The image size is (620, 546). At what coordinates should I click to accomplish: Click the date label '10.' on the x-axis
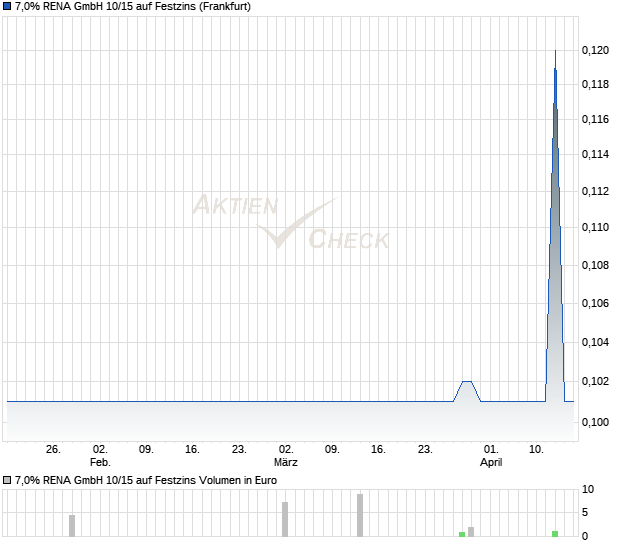(536, 450)
